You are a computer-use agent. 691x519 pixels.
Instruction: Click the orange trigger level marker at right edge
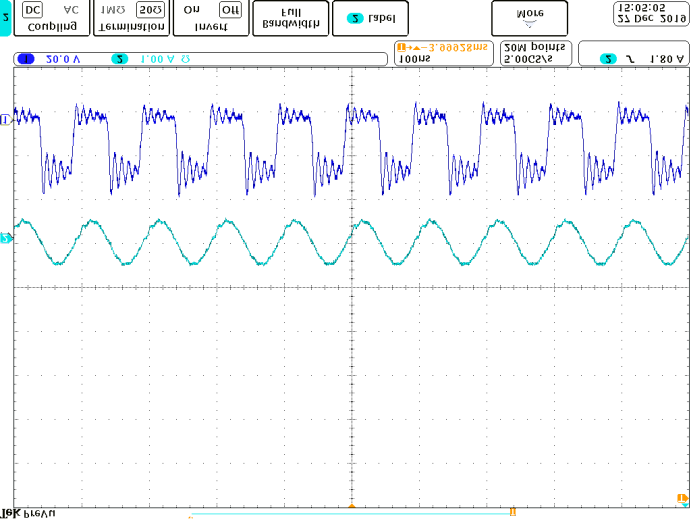pos(682,497)
